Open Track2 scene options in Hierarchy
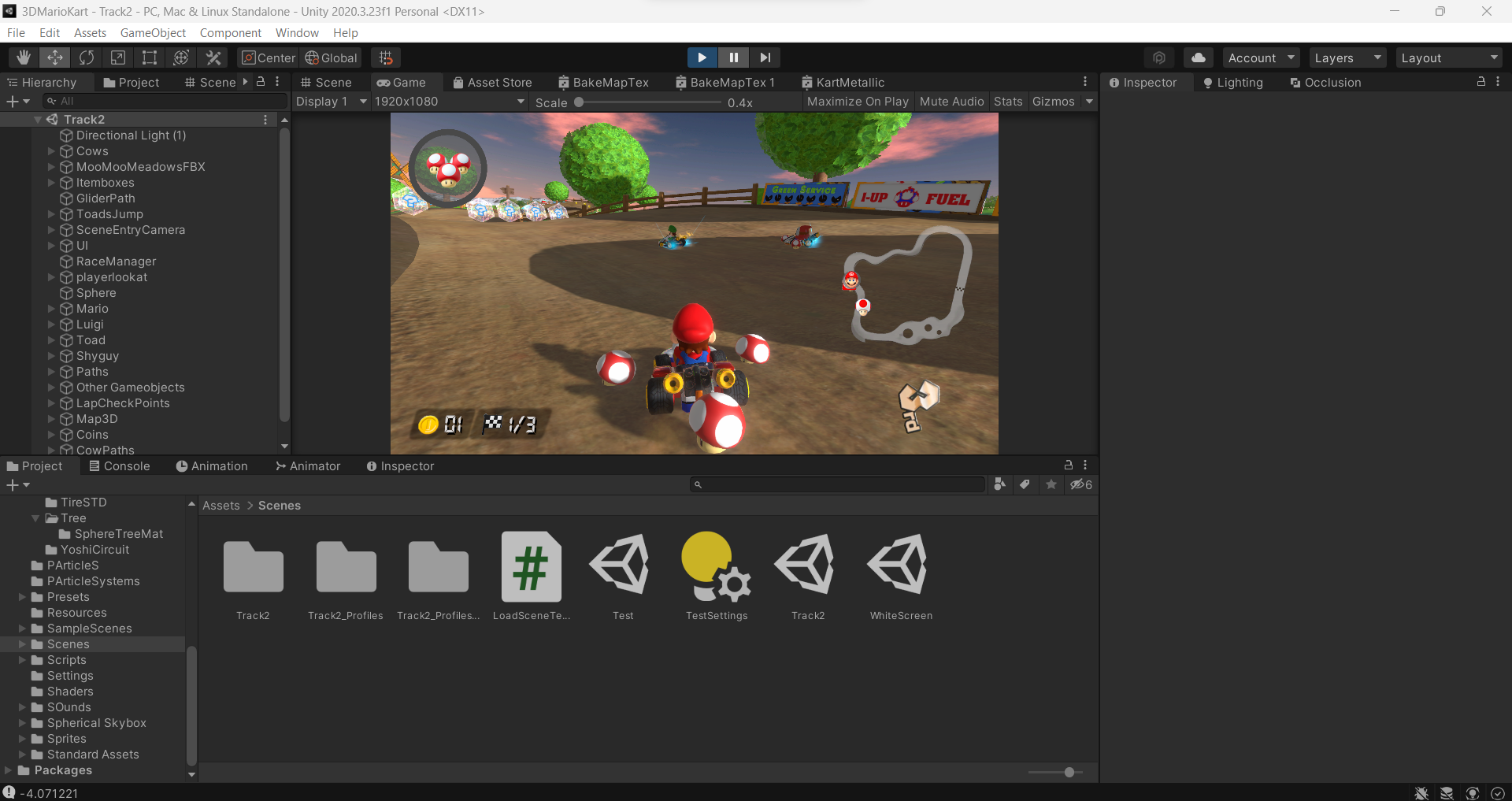 (265, 120)
